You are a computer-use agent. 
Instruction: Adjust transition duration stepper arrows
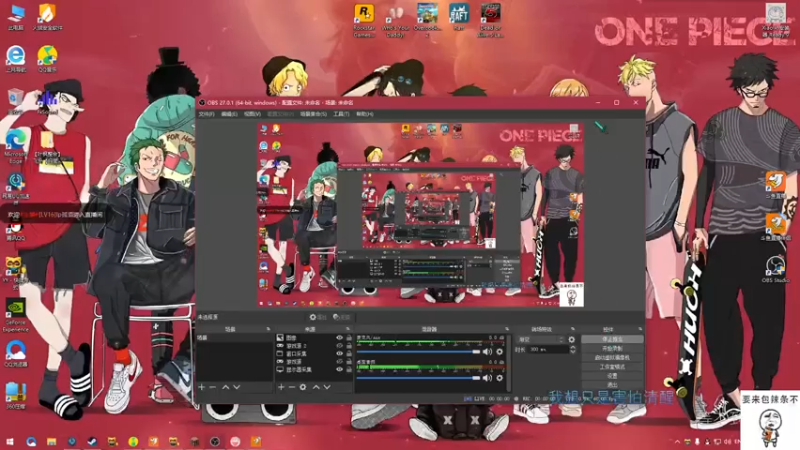click(572, 349)
